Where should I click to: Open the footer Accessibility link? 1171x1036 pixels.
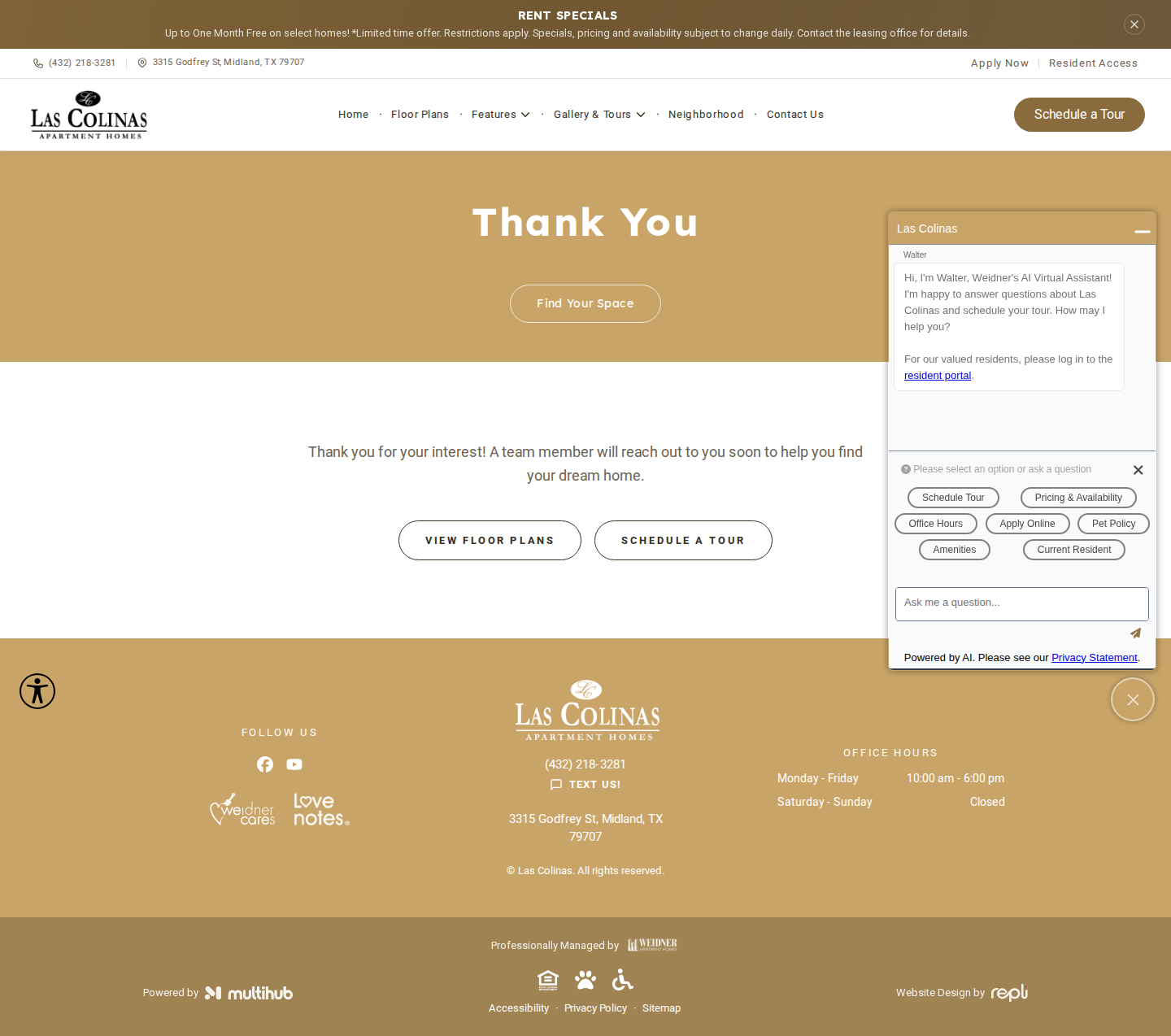519,1008
